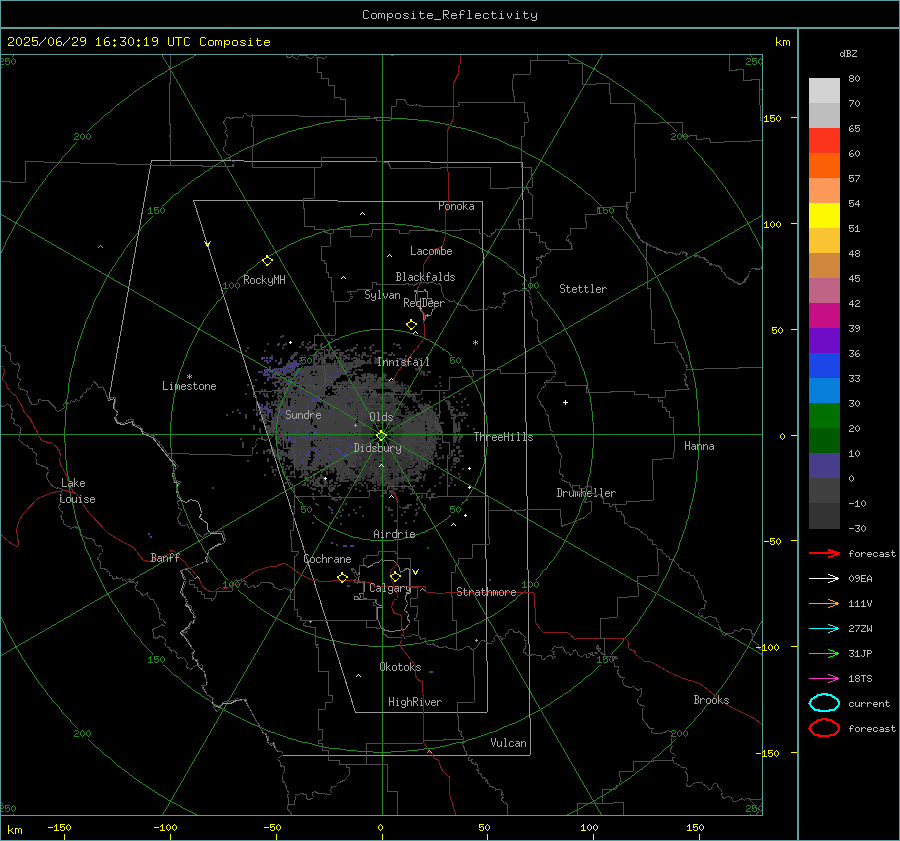This screenshot has height=841, width=900.
Task: Click the Lake Louise label
Action: (x=77, y=491)
